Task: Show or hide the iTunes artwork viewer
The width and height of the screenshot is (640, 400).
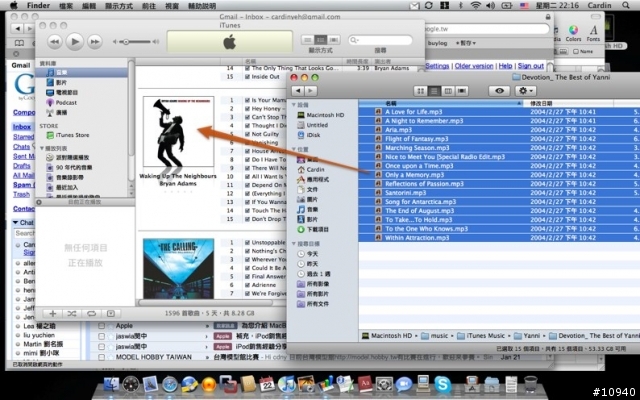Action: [x=111, y=313]
